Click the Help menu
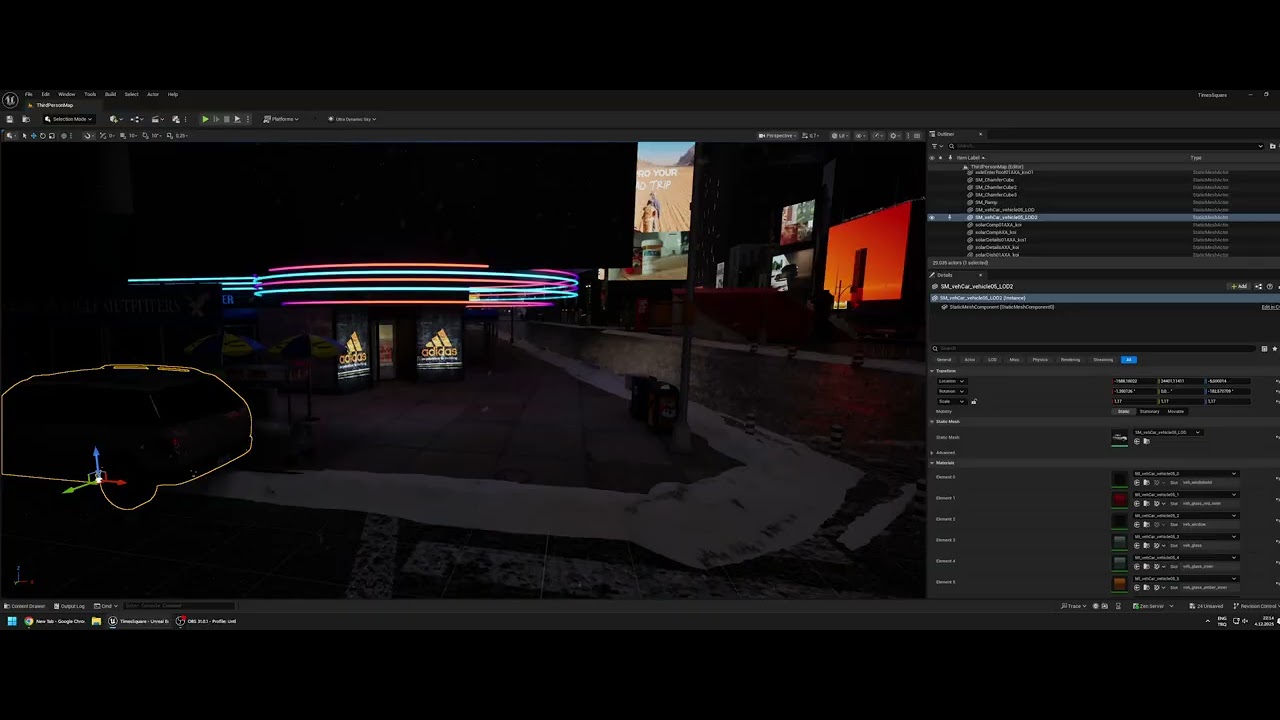Viewport: 1280px width, 720px height. (x=172, y=94)
